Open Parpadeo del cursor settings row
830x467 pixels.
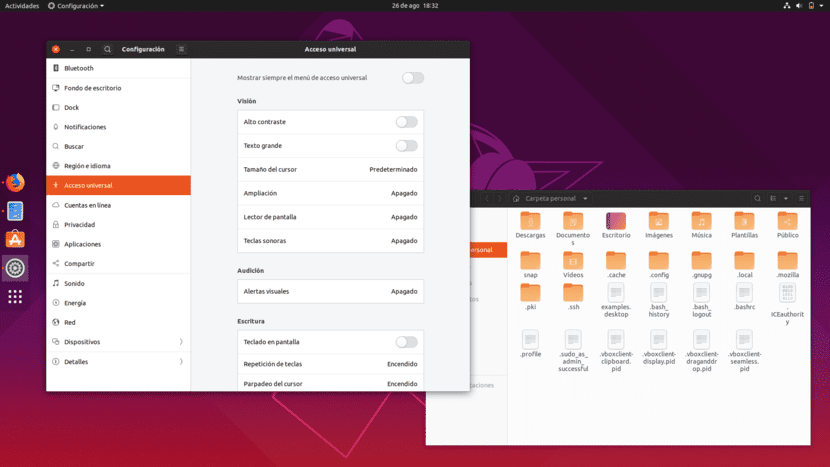point(330,383)
